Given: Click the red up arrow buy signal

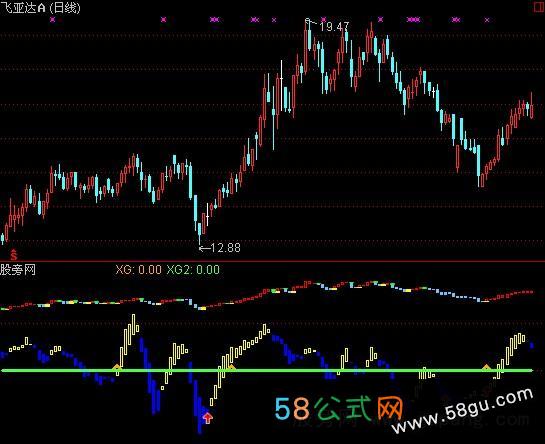Looking at the screenshot, I should [x=208, y=418].
